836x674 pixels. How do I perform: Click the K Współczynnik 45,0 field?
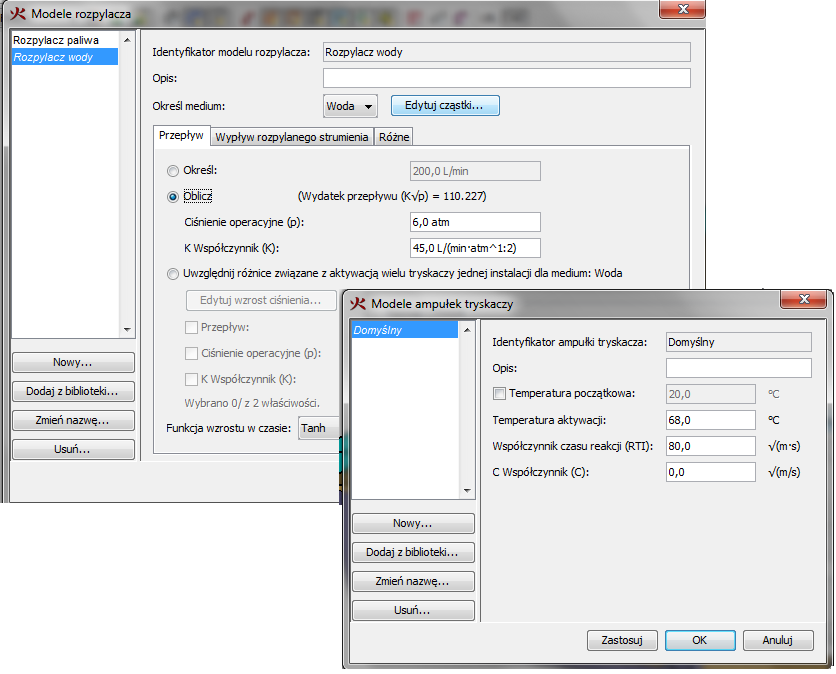475,248
